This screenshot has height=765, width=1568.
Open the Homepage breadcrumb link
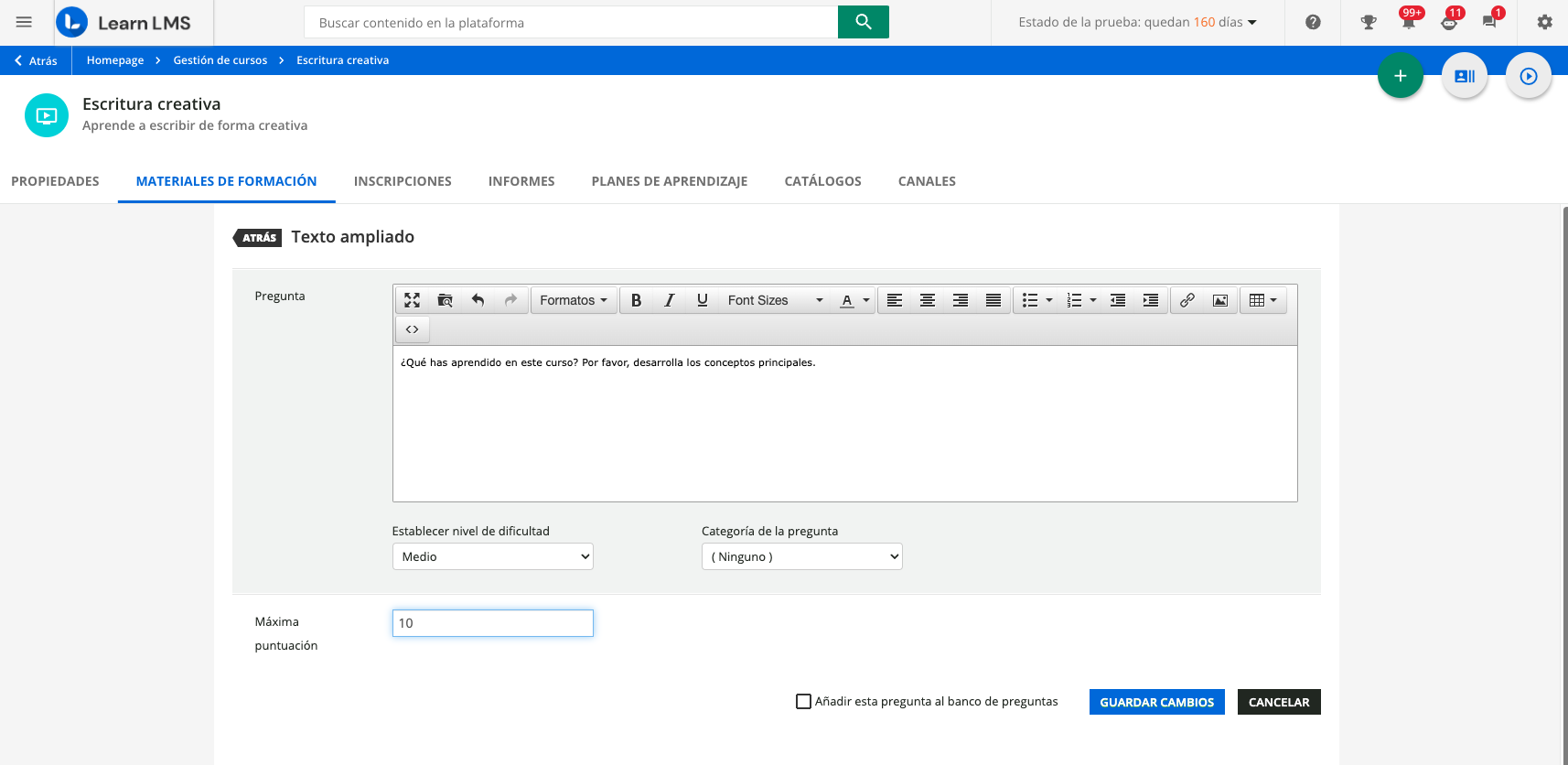pyautogui.click(x=115, y=60)
